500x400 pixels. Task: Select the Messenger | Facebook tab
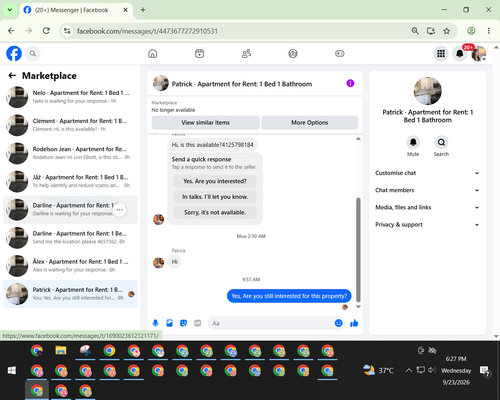pos(76,10)
